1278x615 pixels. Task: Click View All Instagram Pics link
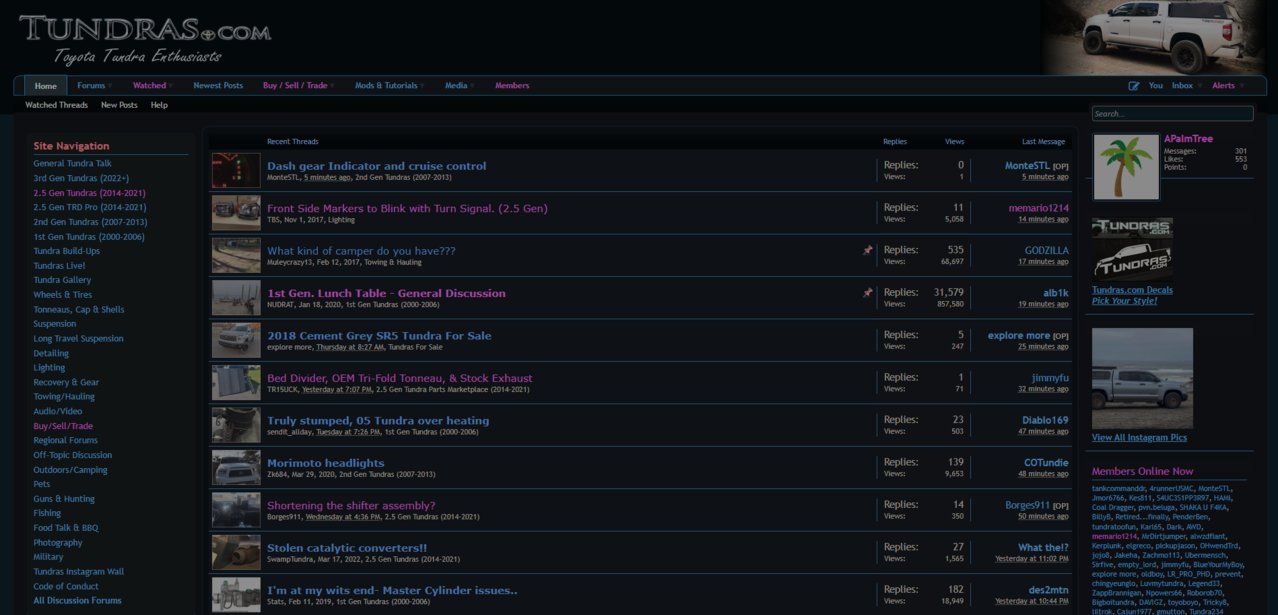(x=1139, y=438)
